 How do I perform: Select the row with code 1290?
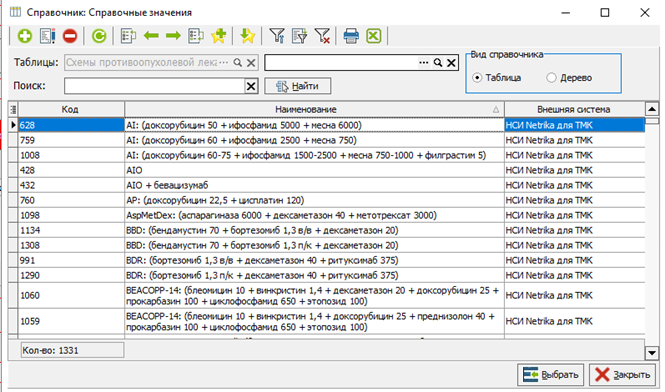[327, 276]
